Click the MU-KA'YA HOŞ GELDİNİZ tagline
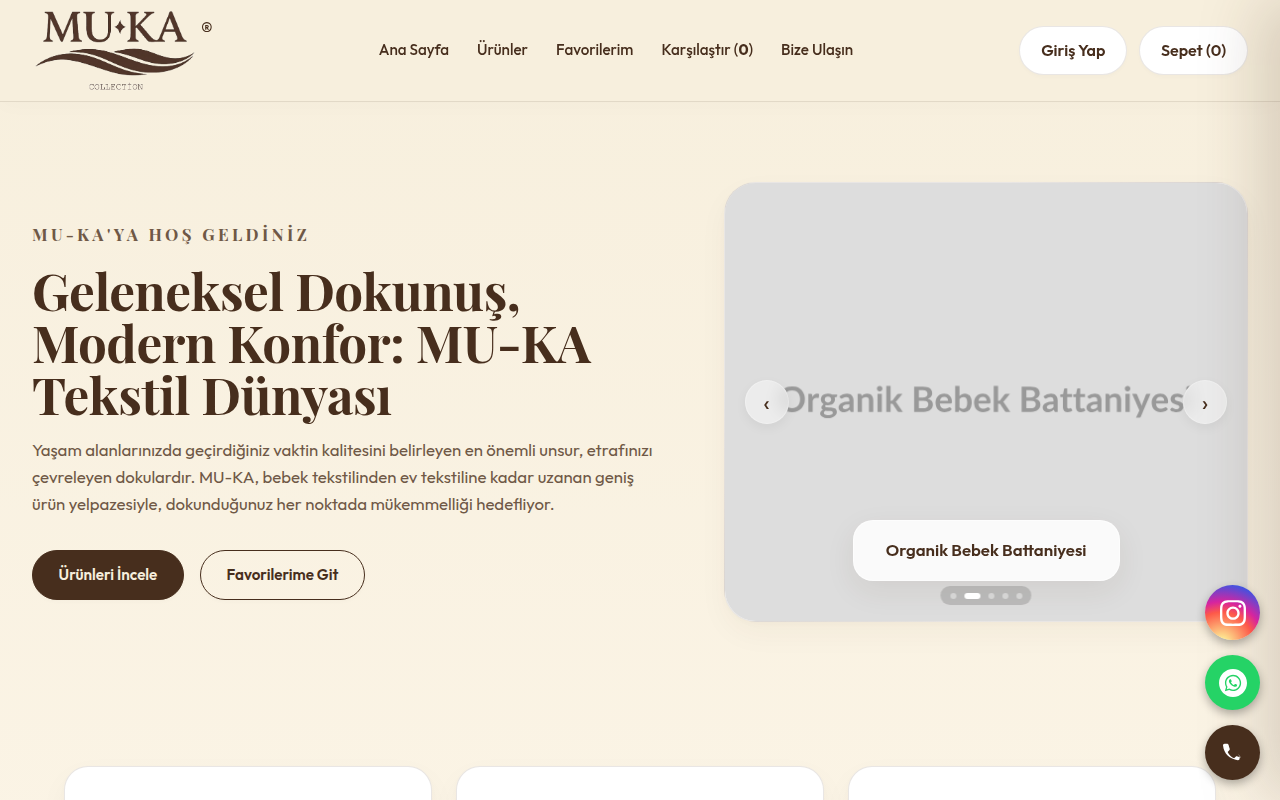Screen dimensions: 1280x800 171,235
